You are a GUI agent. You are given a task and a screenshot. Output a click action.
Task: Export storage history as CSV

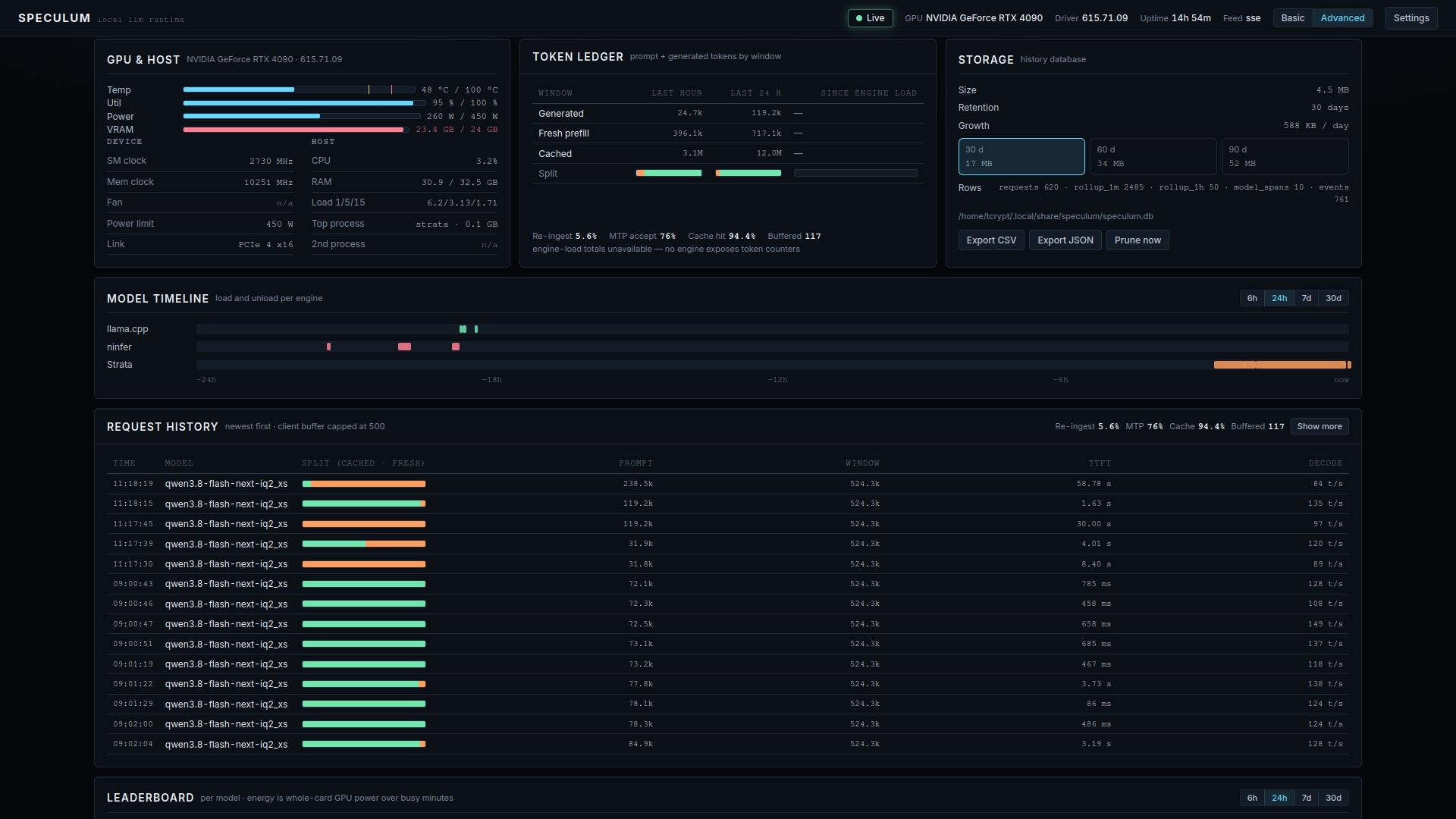[x=991, y=240]
